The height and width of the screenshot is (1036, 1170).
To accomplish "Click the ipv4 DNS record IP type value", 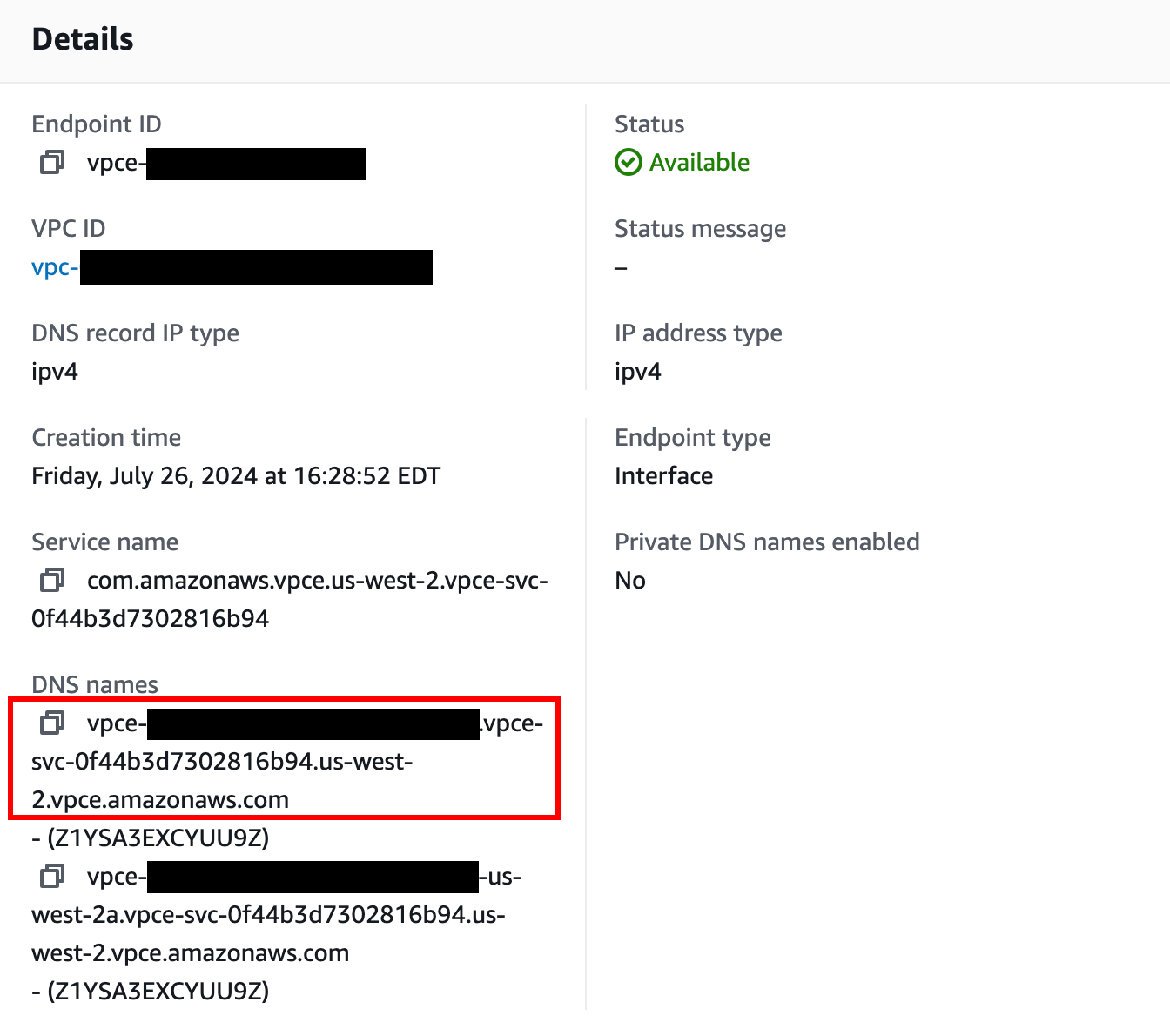I will [x=54, y=371].
